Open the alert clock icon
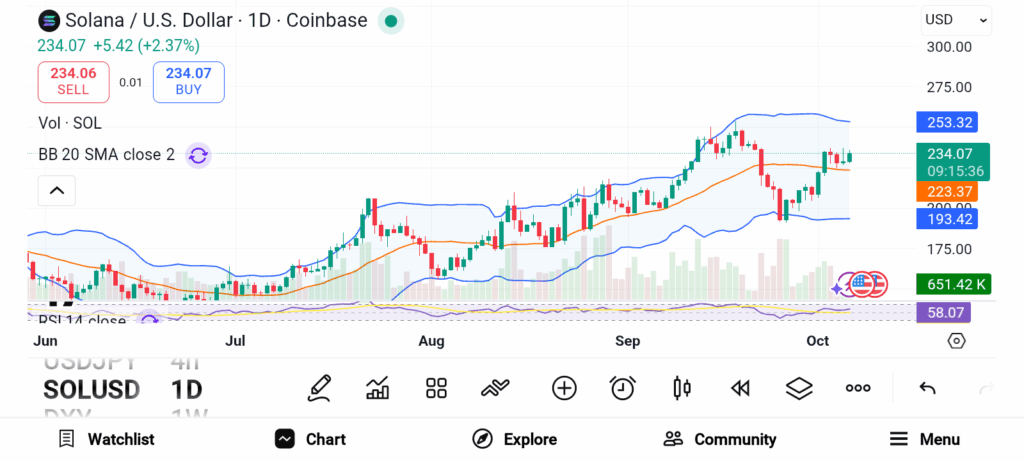Screen dimensions: 1024x461 coord(623,388)
